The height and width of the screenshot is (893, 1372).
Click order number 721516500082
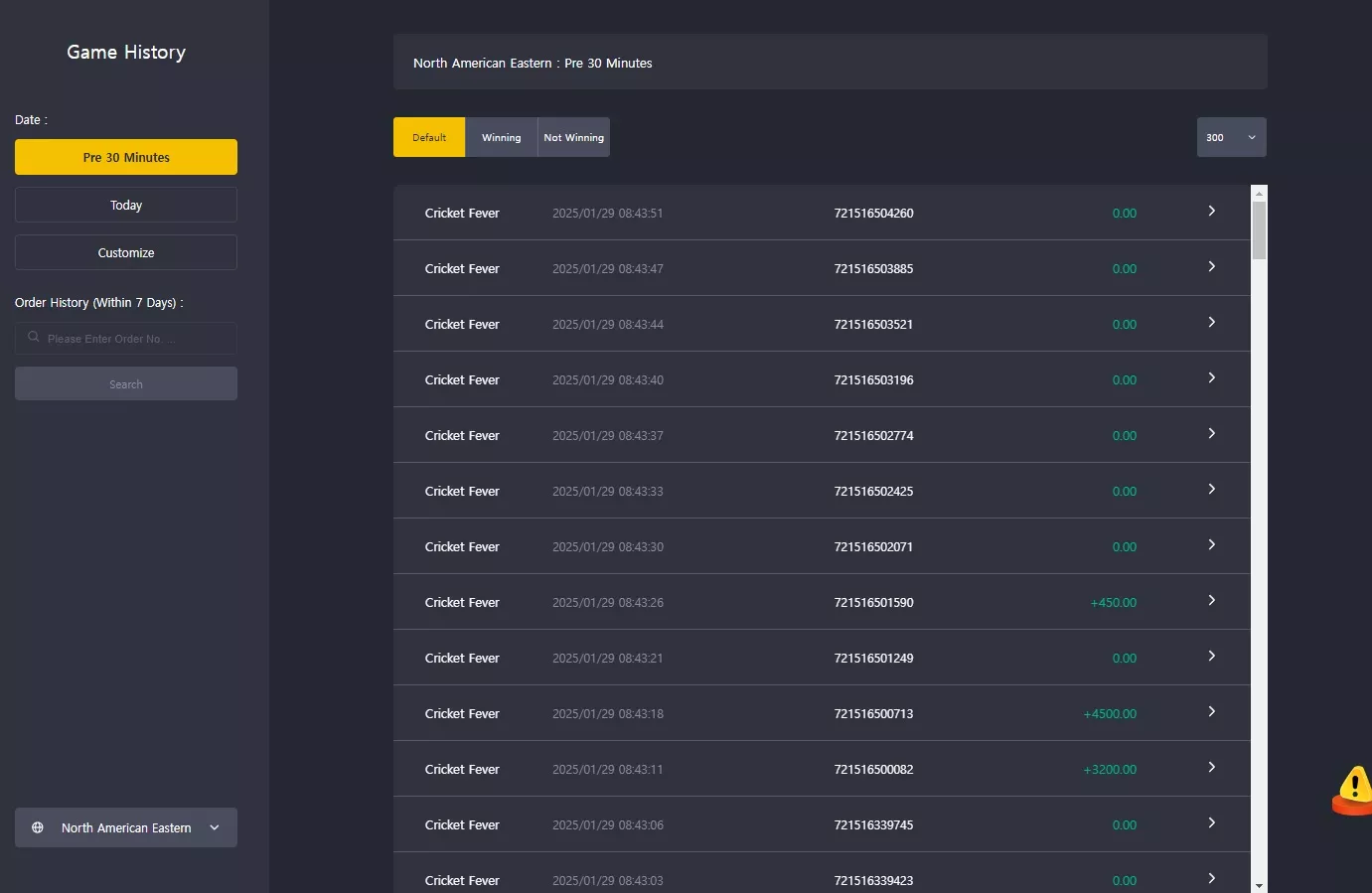click(x=873, y=769)
